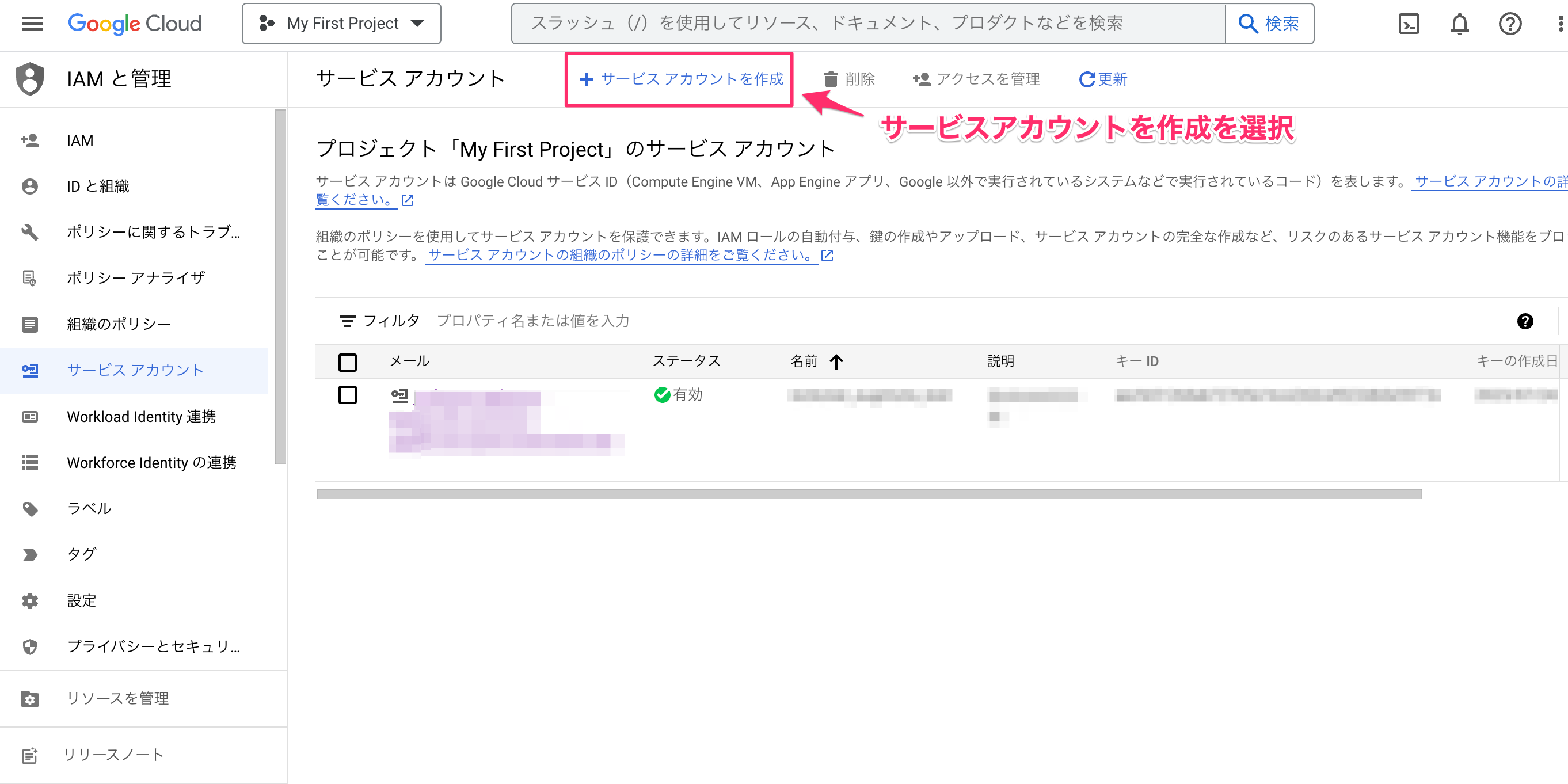This screenshot has height=784, width=1568.
Task: Focus the resource search input field
Action: tap(868, 23)
